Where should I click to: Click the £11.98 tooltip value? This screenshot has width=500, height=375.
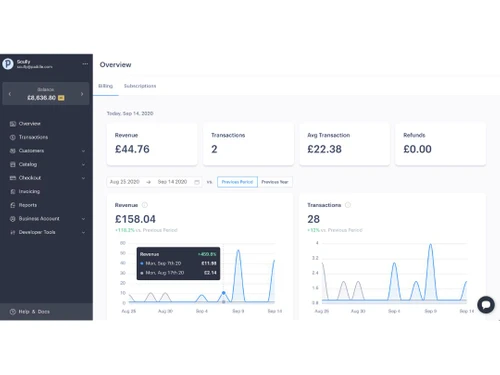point(209,263)
